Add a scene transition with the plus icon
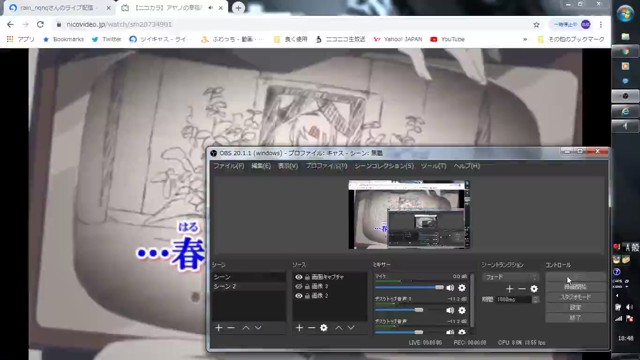Screen dimensions: 640x360 509,289
